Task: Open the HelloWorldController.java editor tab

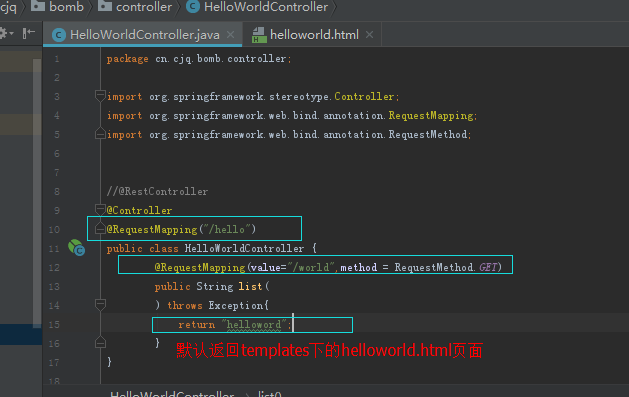Action: 144,35
